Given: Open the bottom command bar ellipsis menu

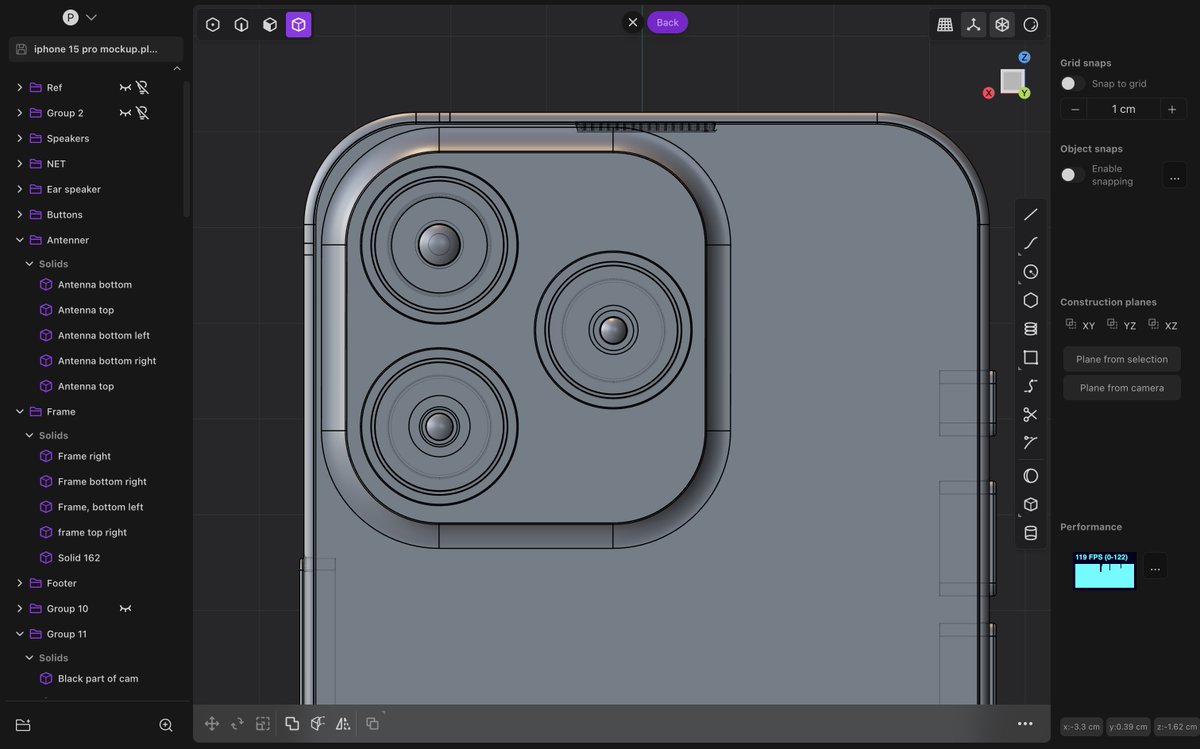Looking at the screenshot, I should tap(1025, 724).
